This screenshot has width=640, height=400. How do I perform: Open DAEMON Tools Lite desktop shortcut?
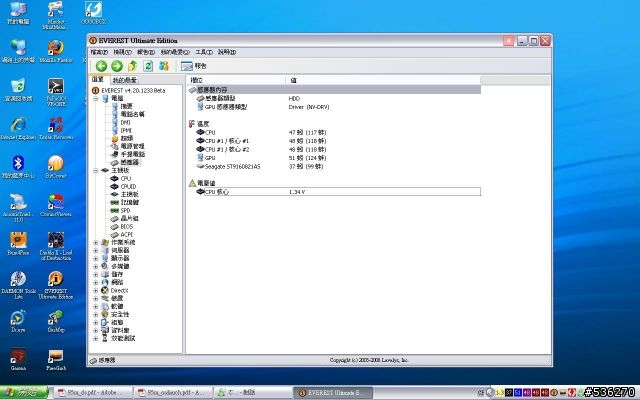pos(18,285)
